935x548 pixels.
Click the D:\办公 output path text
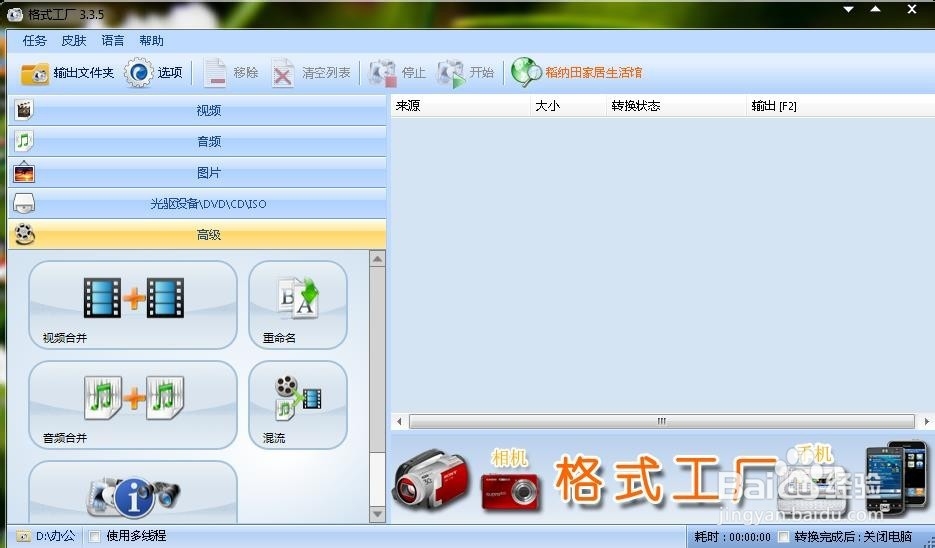pyautogui.click(x=55, y=536)
